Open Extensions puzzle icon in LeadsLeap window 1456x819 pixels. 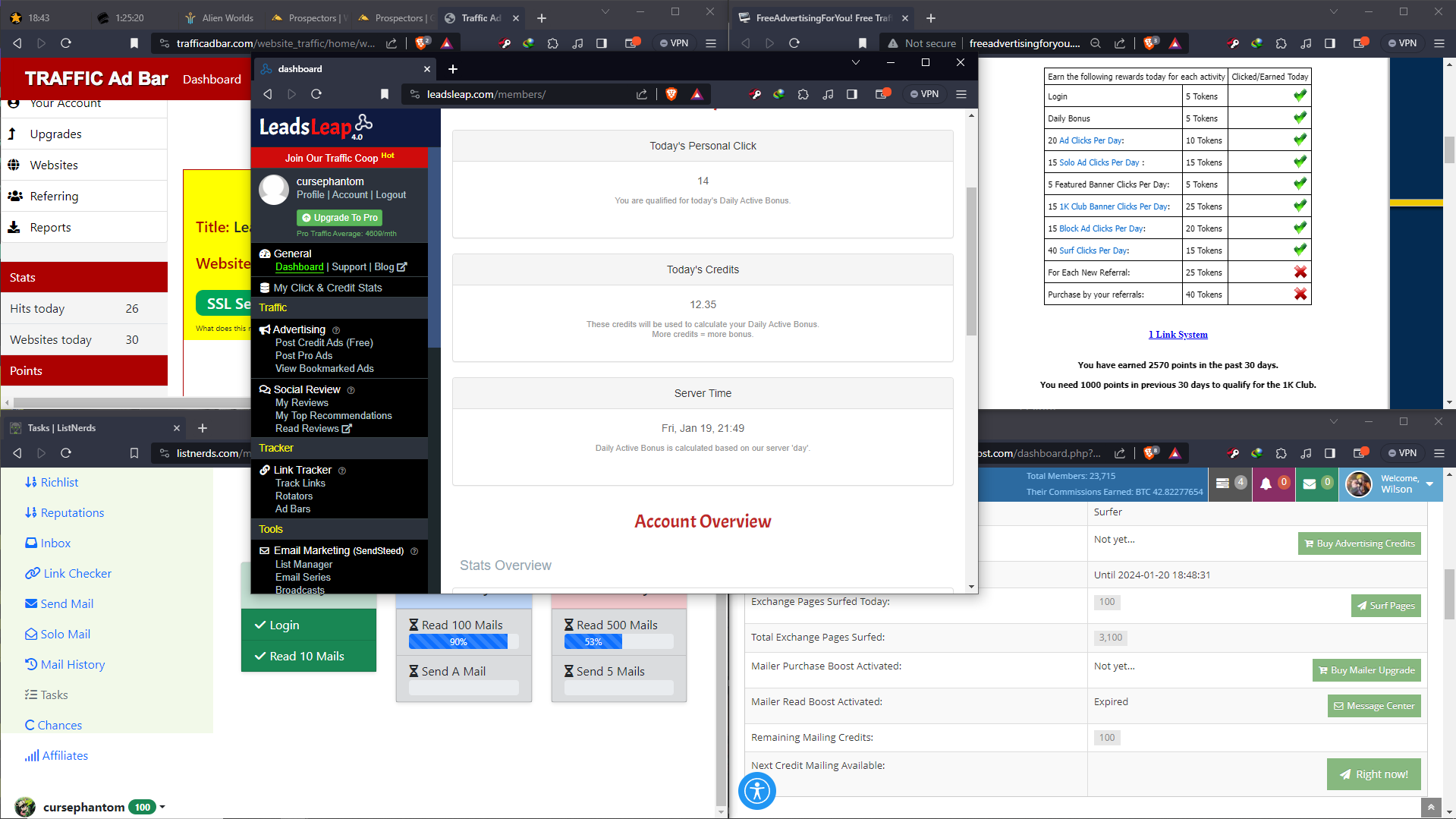point(803,94)
